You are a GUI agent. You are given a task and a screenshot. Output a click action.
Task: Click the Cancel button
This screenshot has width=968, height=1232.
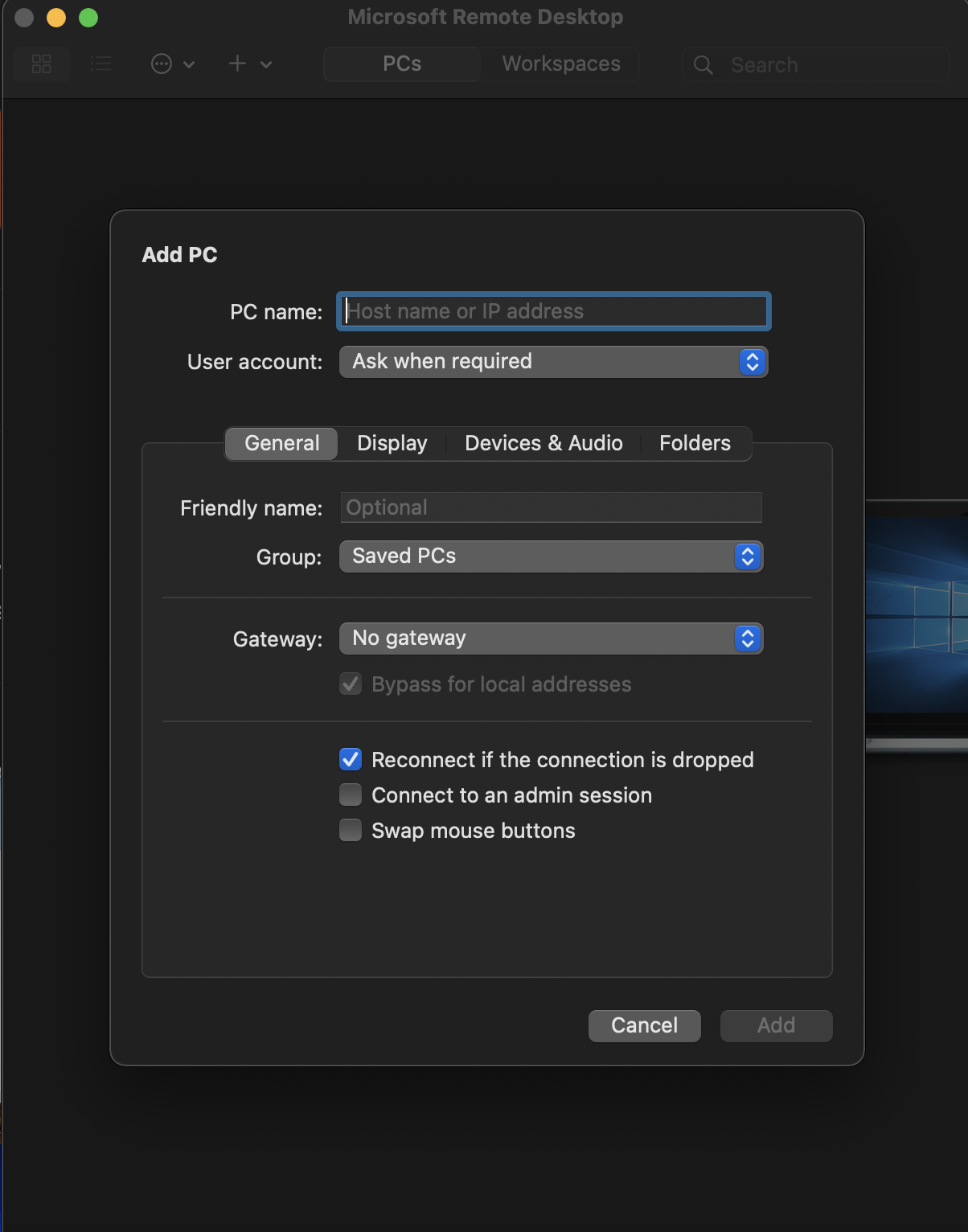645,1025
